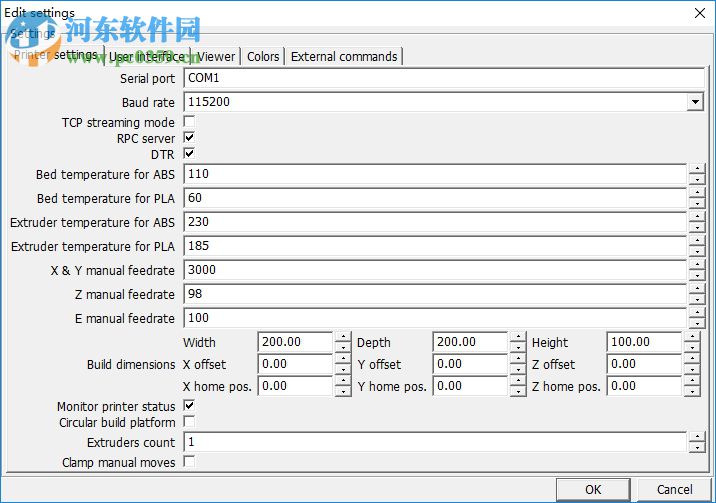This screenshot has width=716, height=503.
Task: Increase Y home pos. spinner
Action: (518, 381)
